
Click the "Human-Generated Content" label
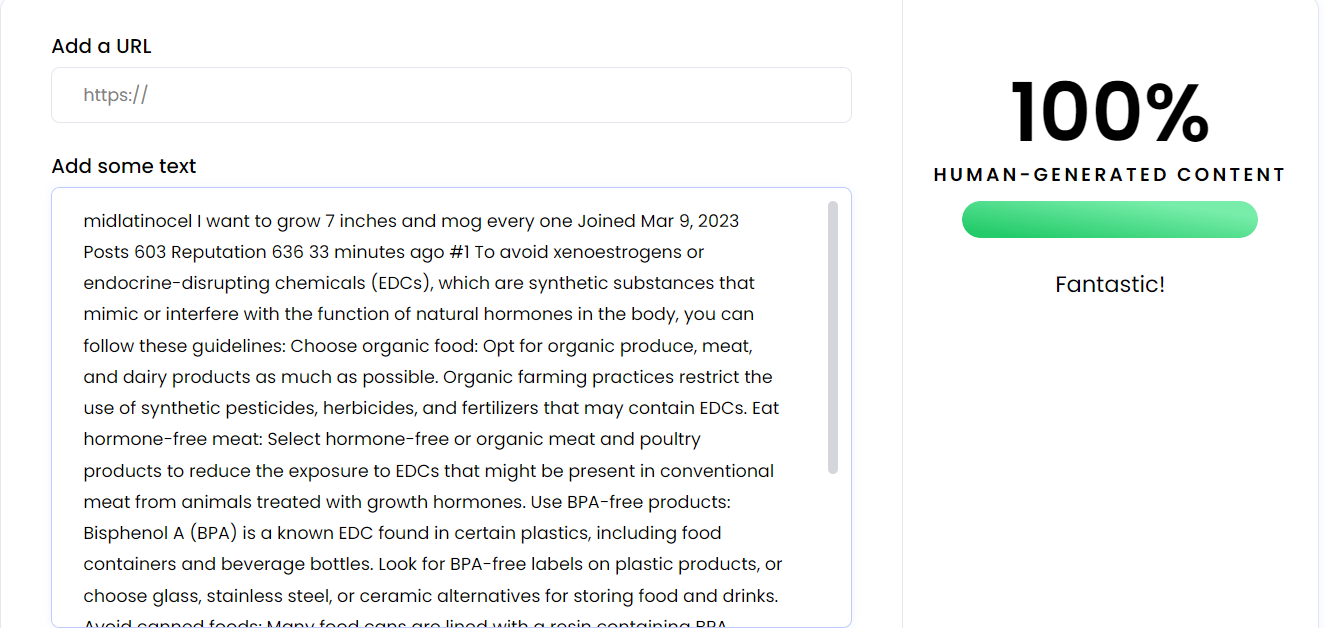point(1109,175)
